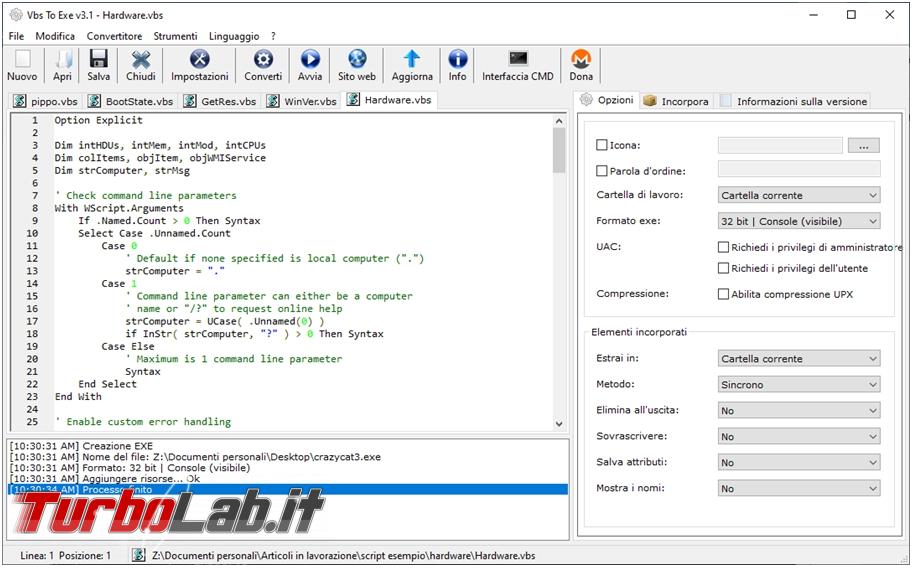912x568 pixels.
Task: Open the Linguaggio menu
Action: click(234, 36)
